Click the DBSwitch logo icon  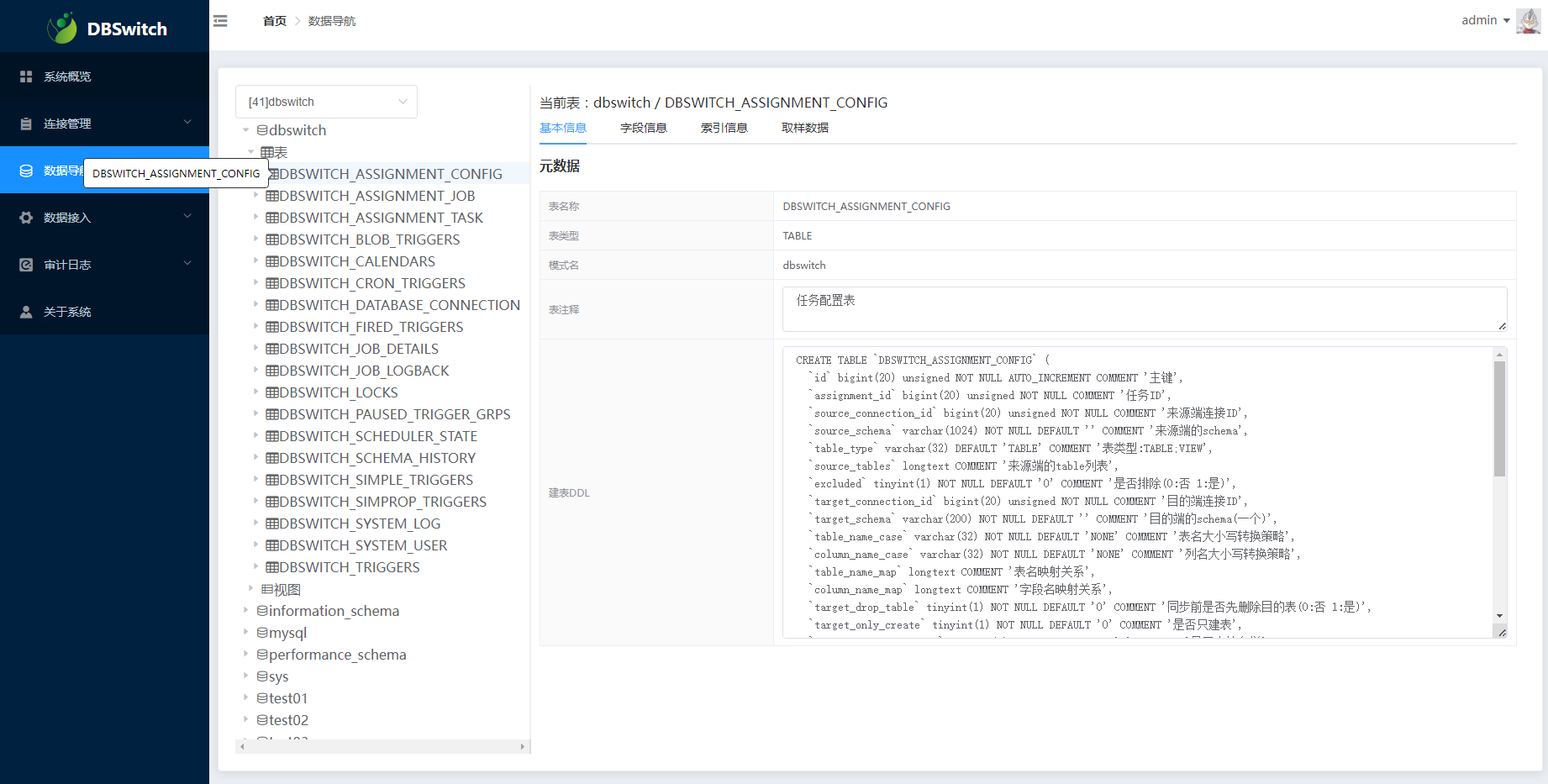(x=62, y=29)
